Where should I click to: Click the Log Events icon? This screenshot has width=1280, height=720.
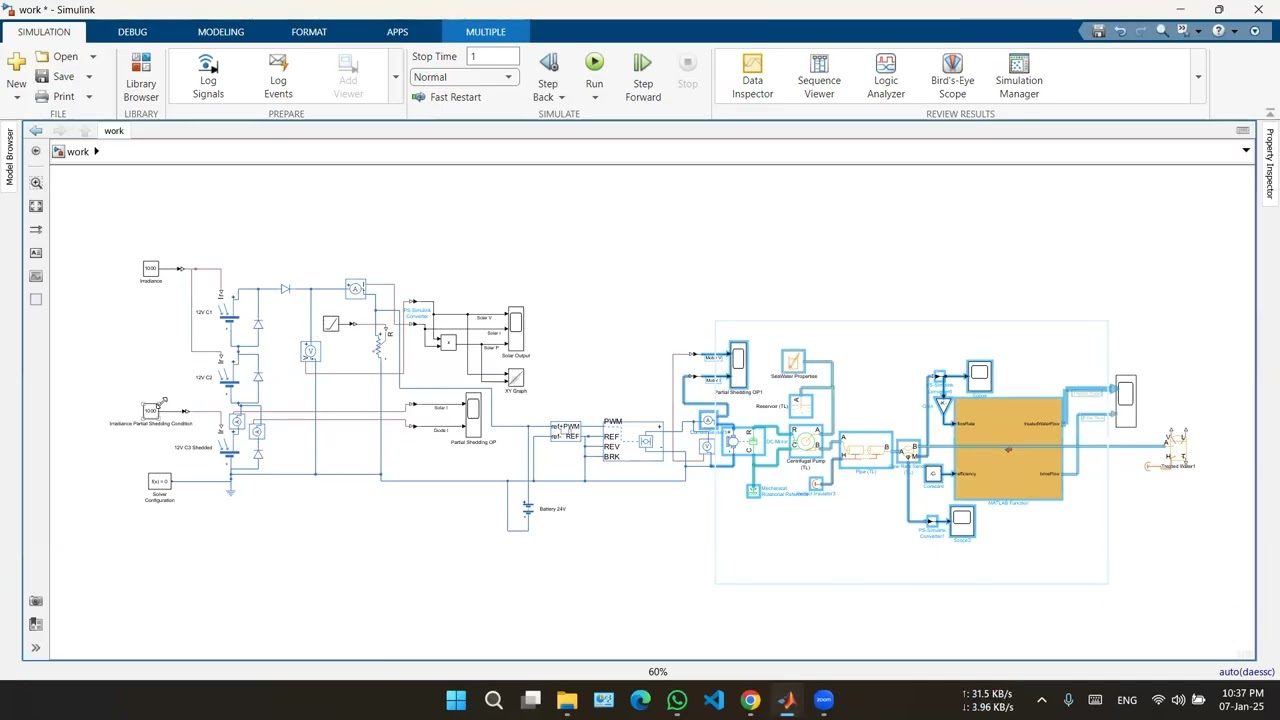coord(278,64)
